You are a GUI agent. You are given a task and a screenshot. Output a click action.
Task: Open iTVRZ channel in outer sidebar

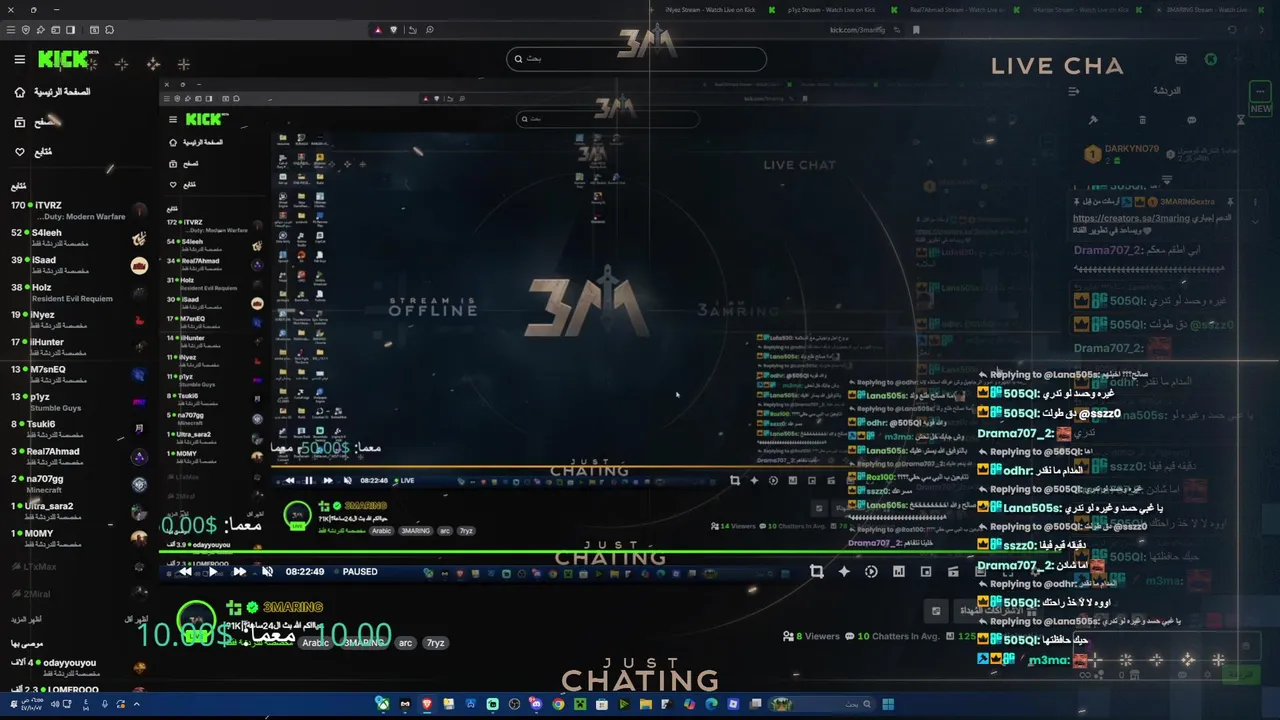click(x=80, y=210)
